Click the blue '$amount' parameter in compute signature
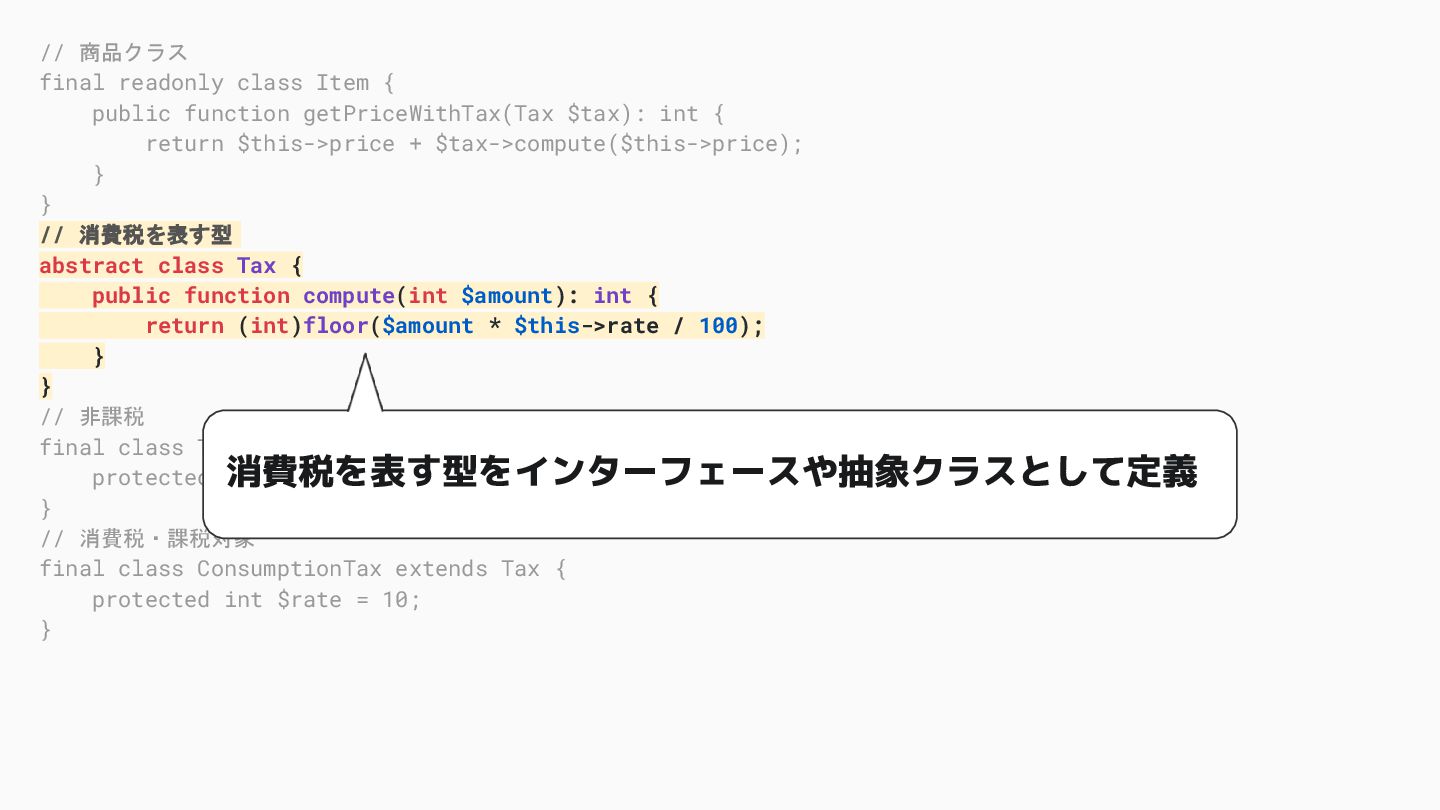The width and height of the screenshot is (1440, 810). [507, 296]
